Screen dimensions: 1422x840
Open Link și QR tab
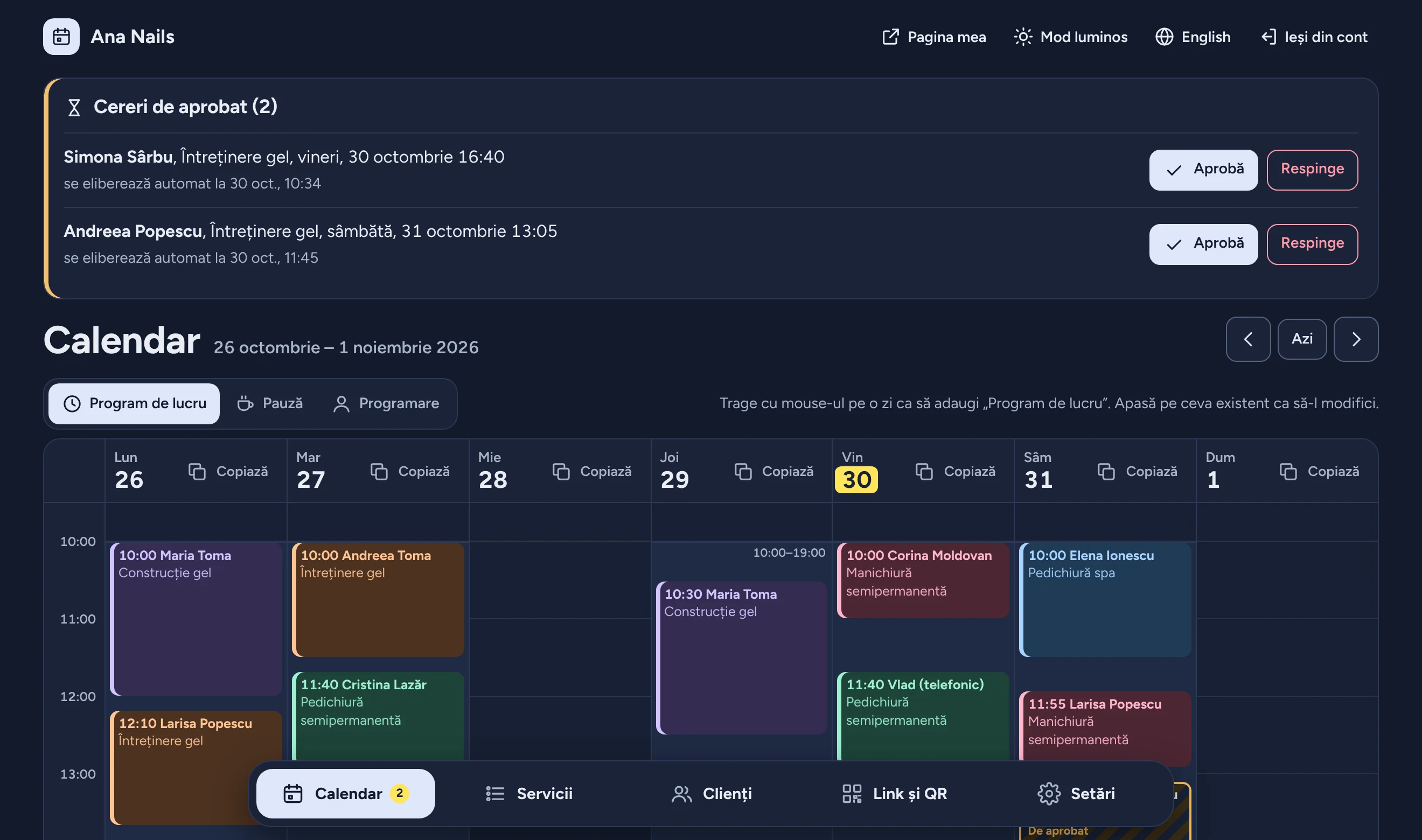point(895,794)
